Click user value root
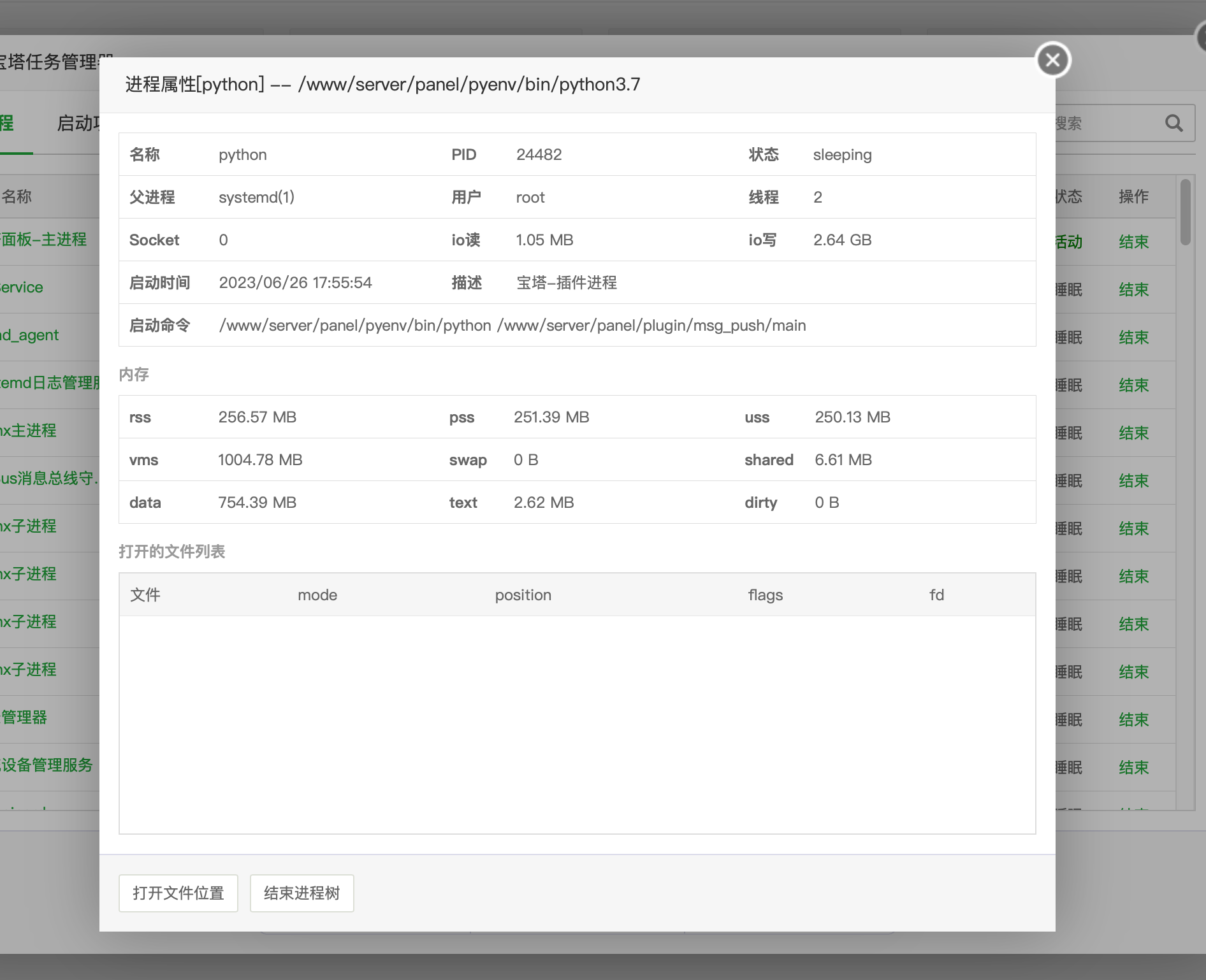Image resolution: width=1206 pixels, height=980 pixels. pos(530,198)
